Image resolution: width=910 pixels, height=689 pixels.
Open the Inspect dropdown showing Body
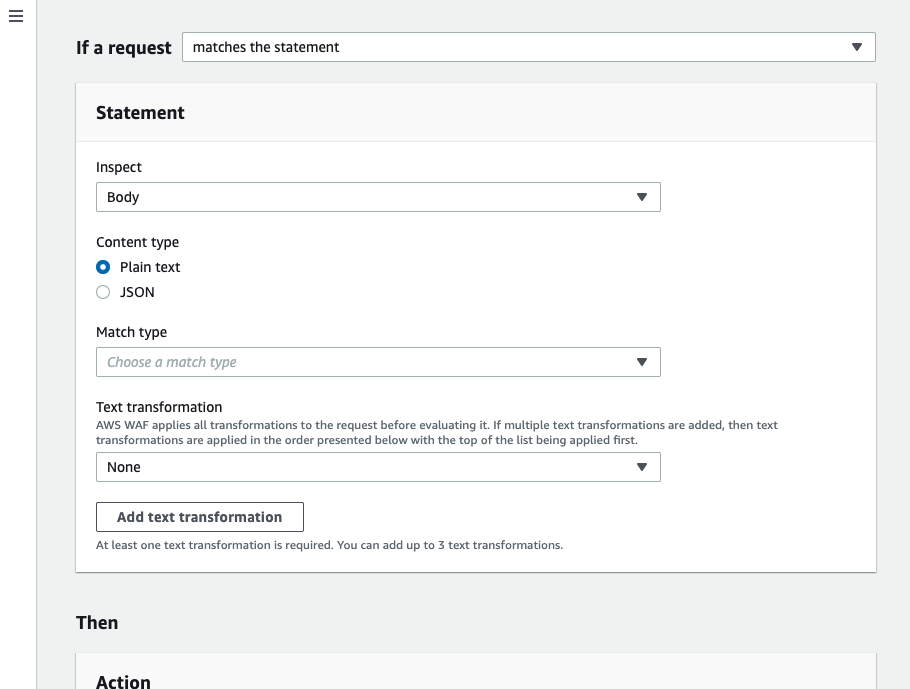378,197
